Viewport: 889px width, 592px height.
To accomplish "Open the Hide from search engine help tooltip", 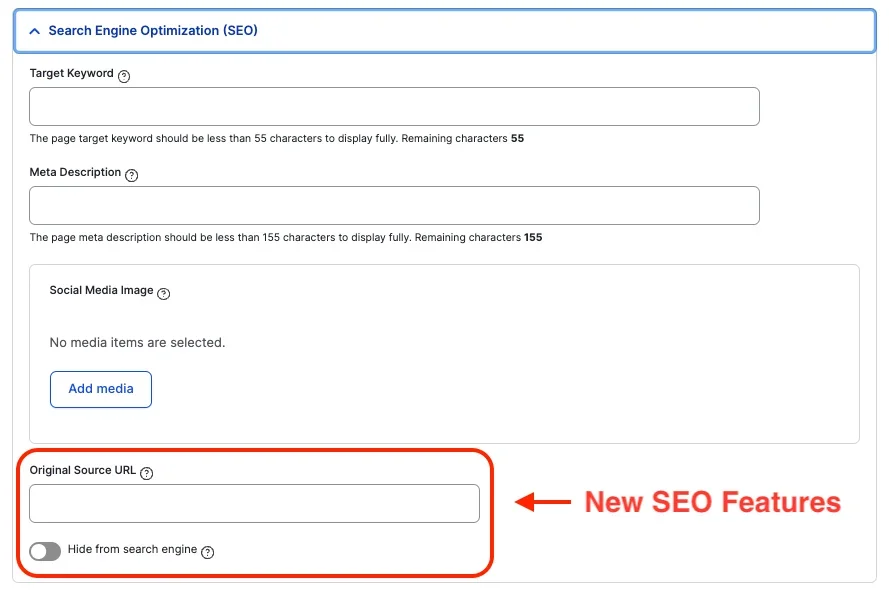I will [x=208, y=551].
